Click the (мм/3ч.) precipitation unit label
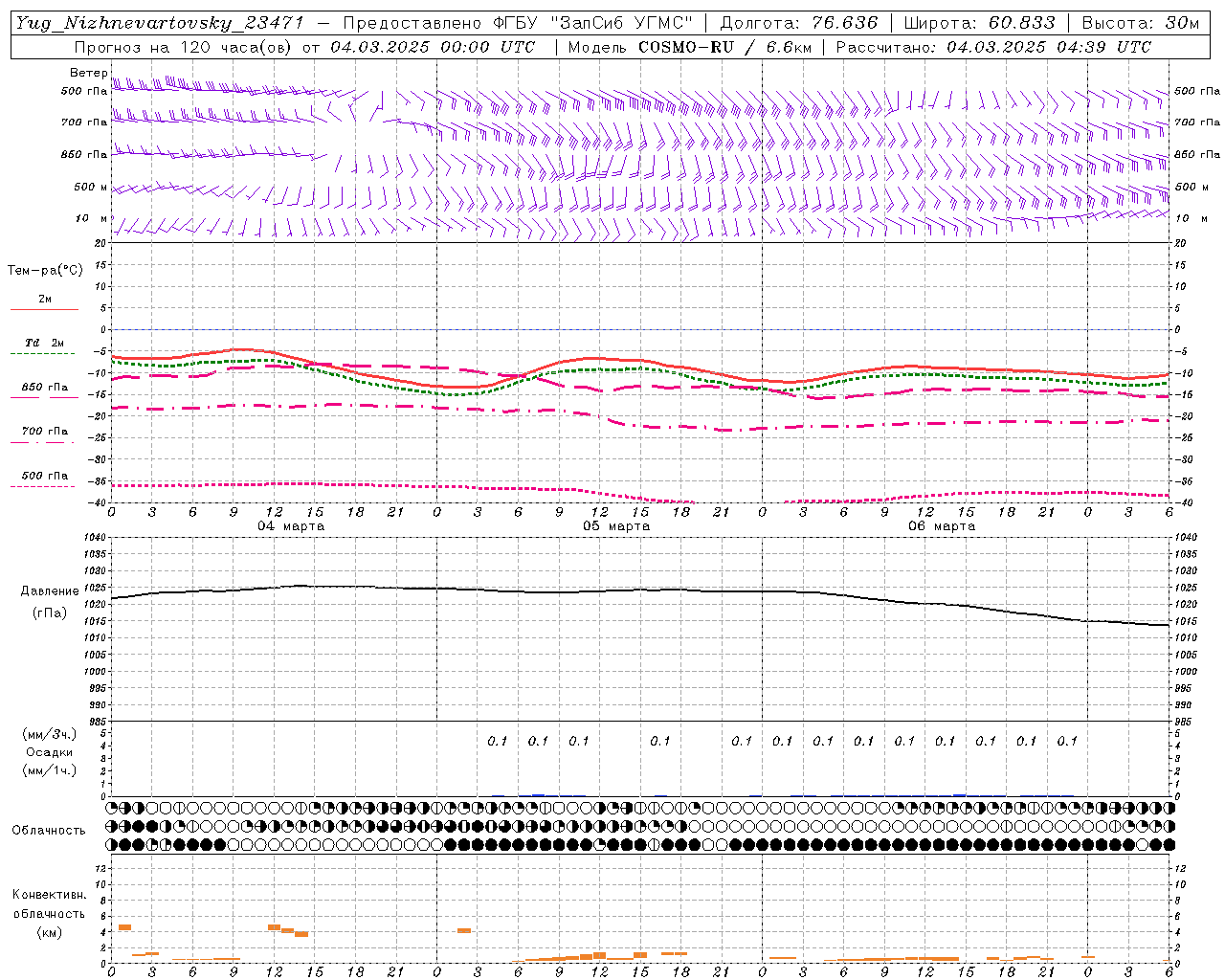The image size is (1225, 980). [50, 734]
